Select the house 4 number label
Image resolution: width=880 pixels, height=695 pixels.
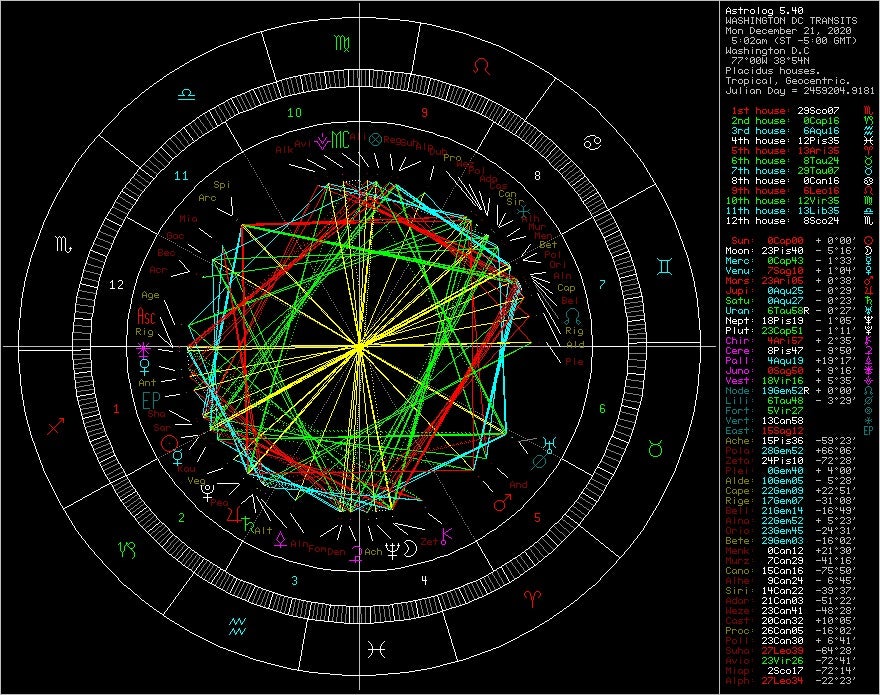[x=424, y=580]
